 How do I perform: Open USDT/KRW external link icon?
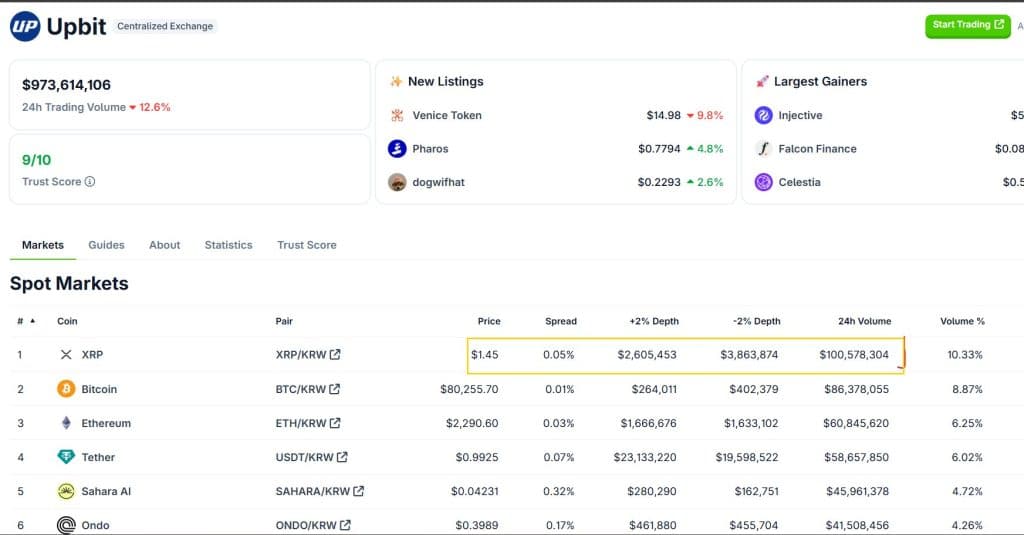tap(342, 457)
